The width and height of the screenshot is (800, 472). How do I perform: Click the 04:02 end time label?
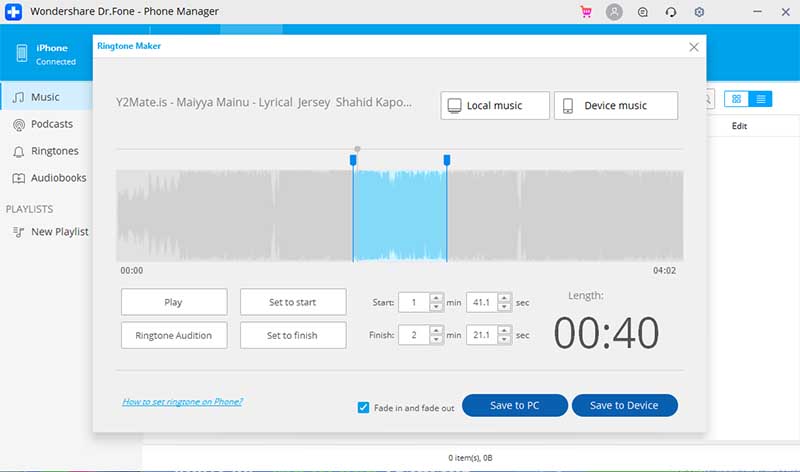point(664,270)
